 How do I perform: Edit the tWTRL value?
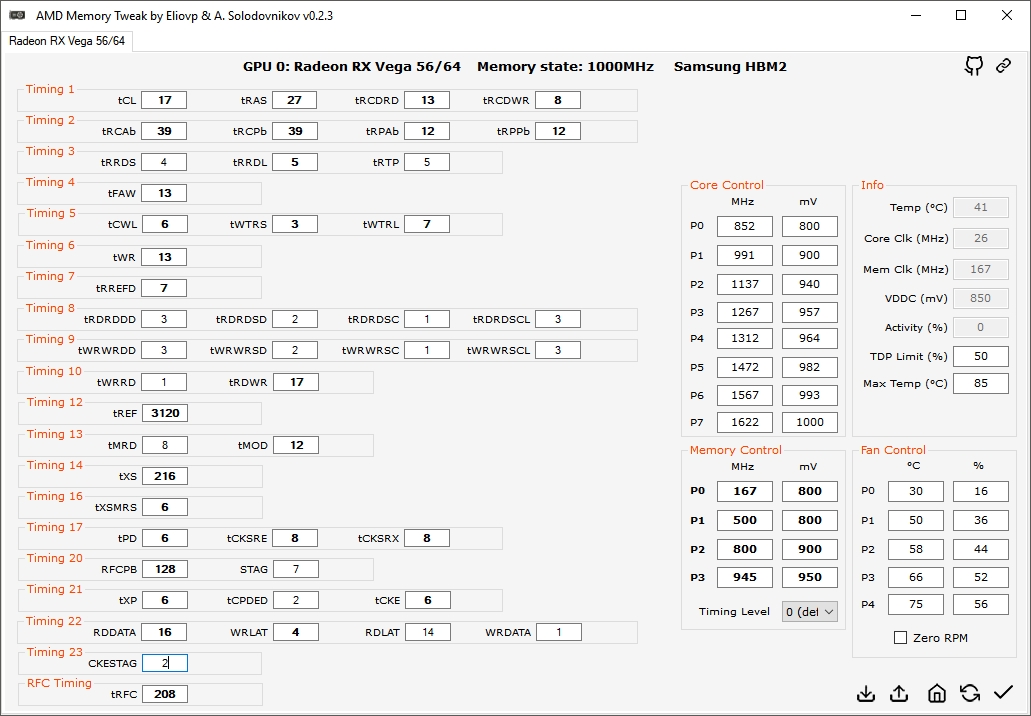click(427, 224)
